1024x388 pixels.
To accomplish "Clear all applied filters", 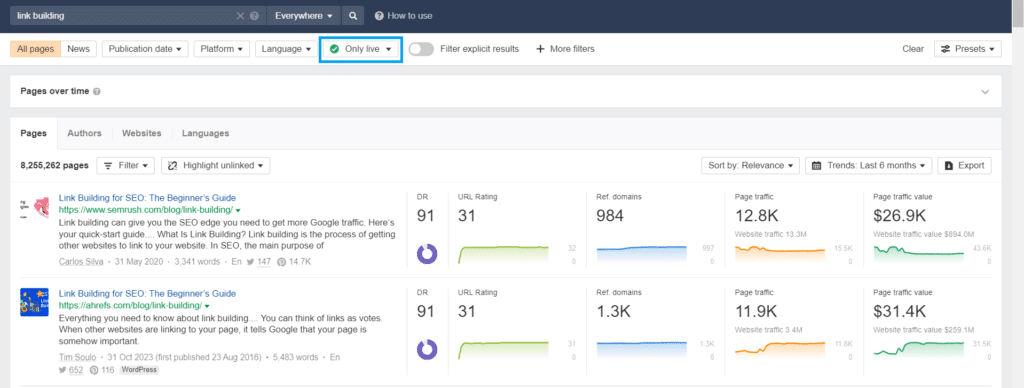I will (913, 49).
